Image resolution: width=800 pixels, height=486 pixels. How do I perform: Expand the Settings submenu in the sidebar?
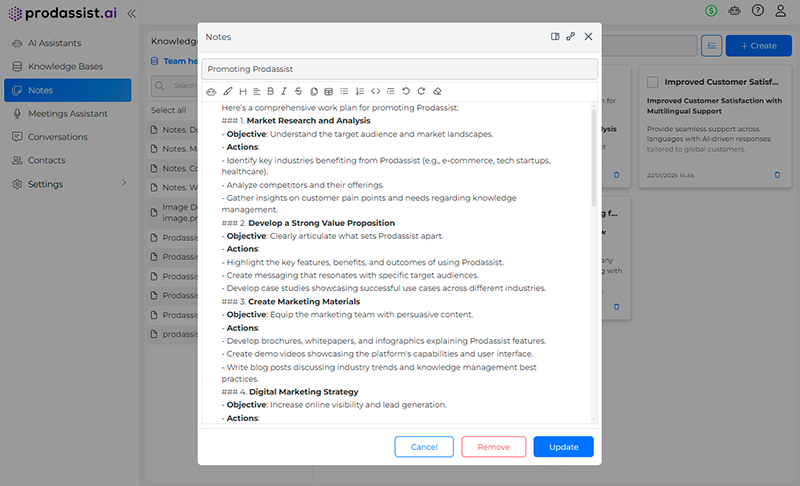click(124, 184)
